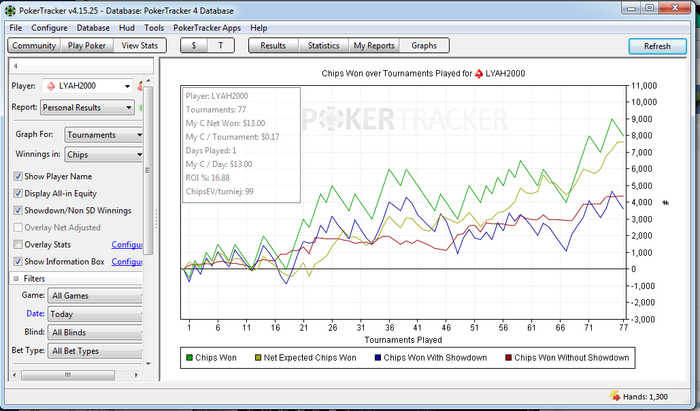Switch to Community tab
This screenshot has height=411, width=700.
tap(34, 46)
